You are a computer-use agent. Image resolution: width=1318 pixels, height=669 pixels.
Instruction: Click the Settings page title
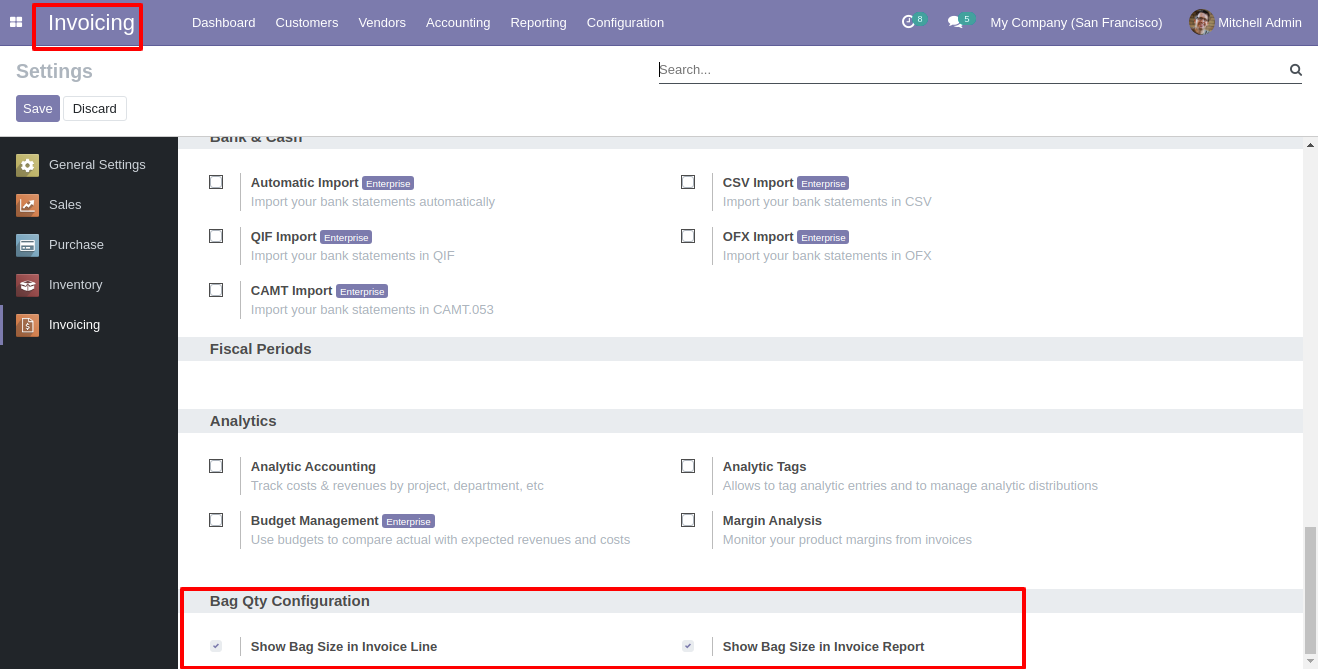click(x=54, y=71)
